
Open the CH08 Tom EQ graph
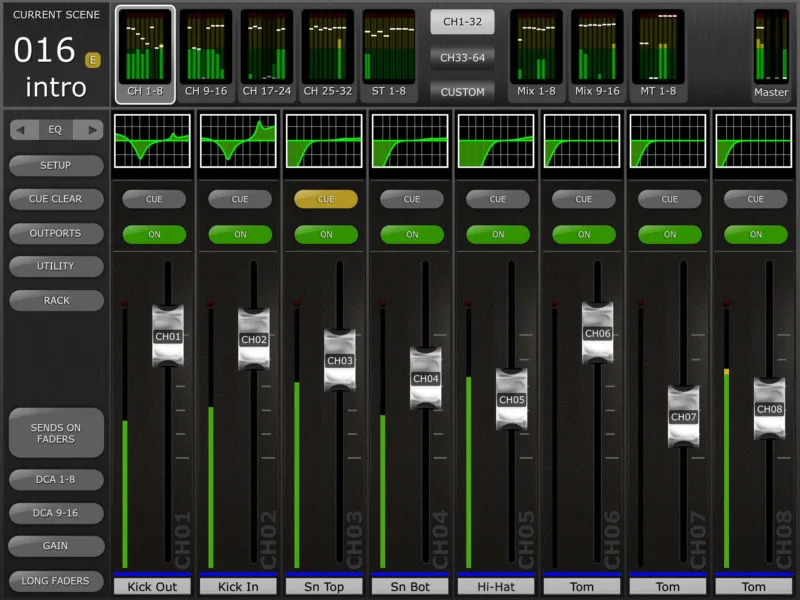click(x=754, y=141)
